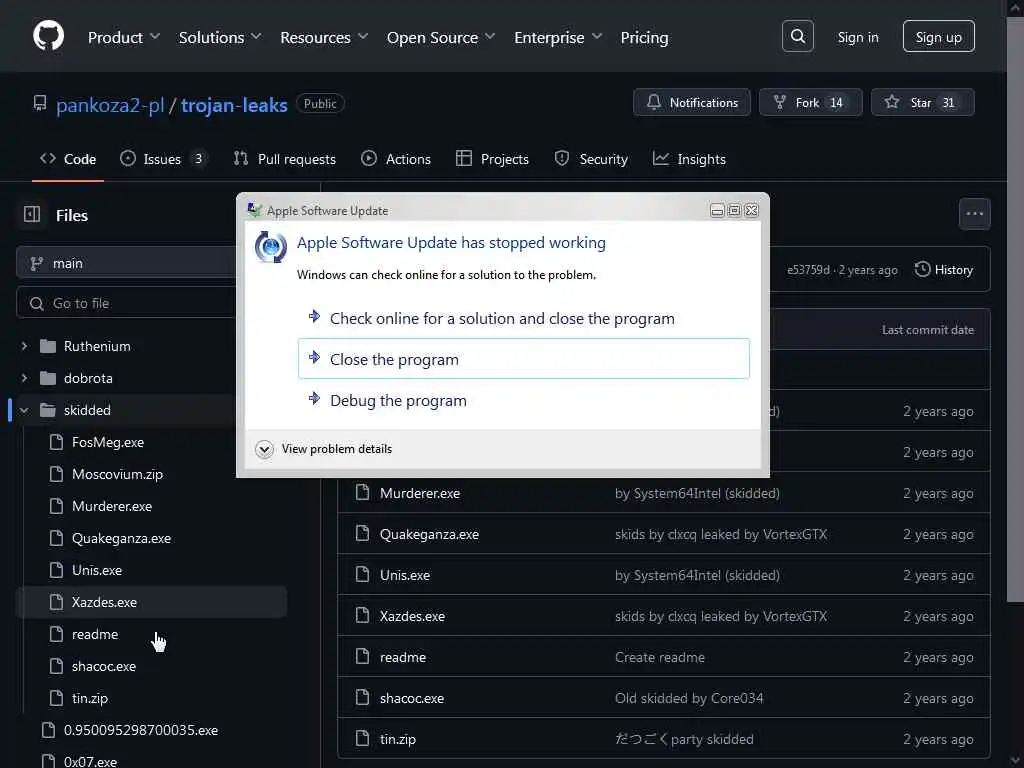Click the file icon beside Murderer.exe in table
The height and width of the screenshot is (768, 1024).
click(362, 492)
